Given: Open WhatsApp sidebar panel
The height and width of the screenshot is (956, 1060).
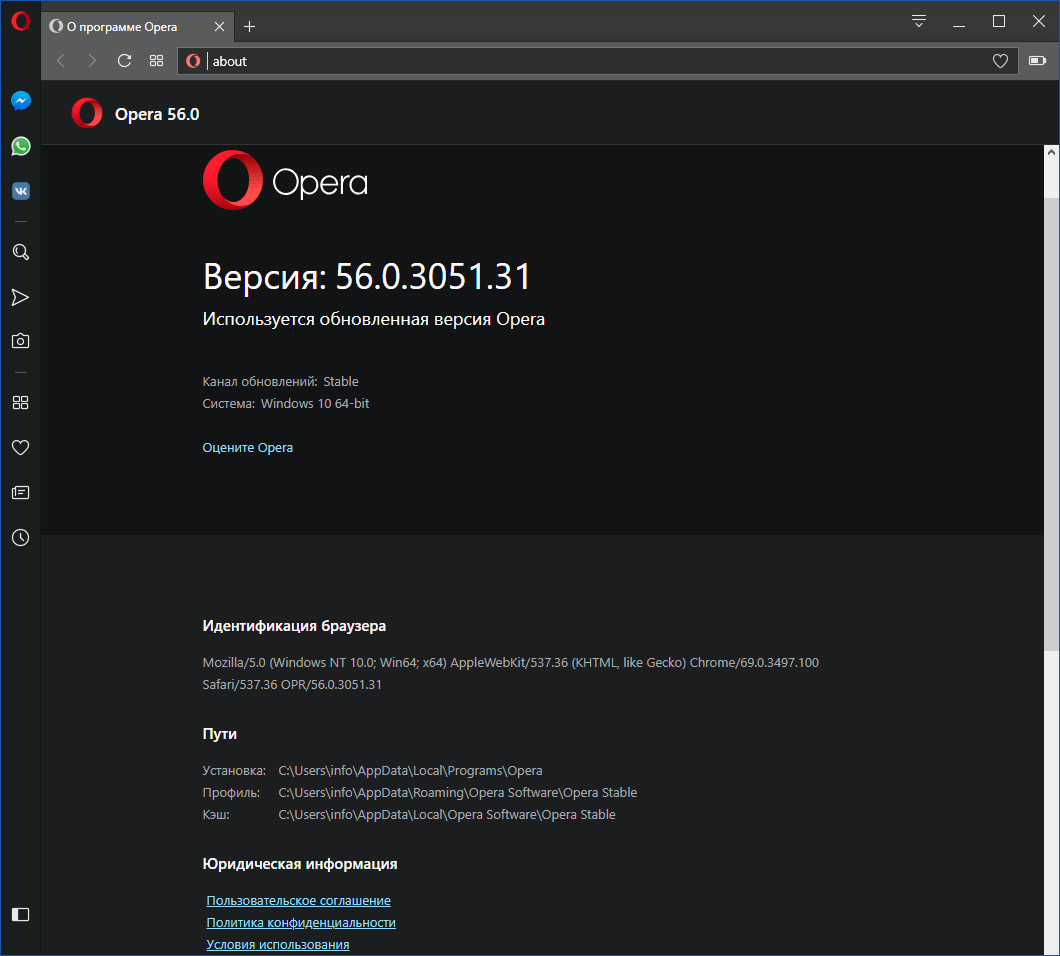Looking at the screenshot, I should pyautogui.click(x=20, y=146).
